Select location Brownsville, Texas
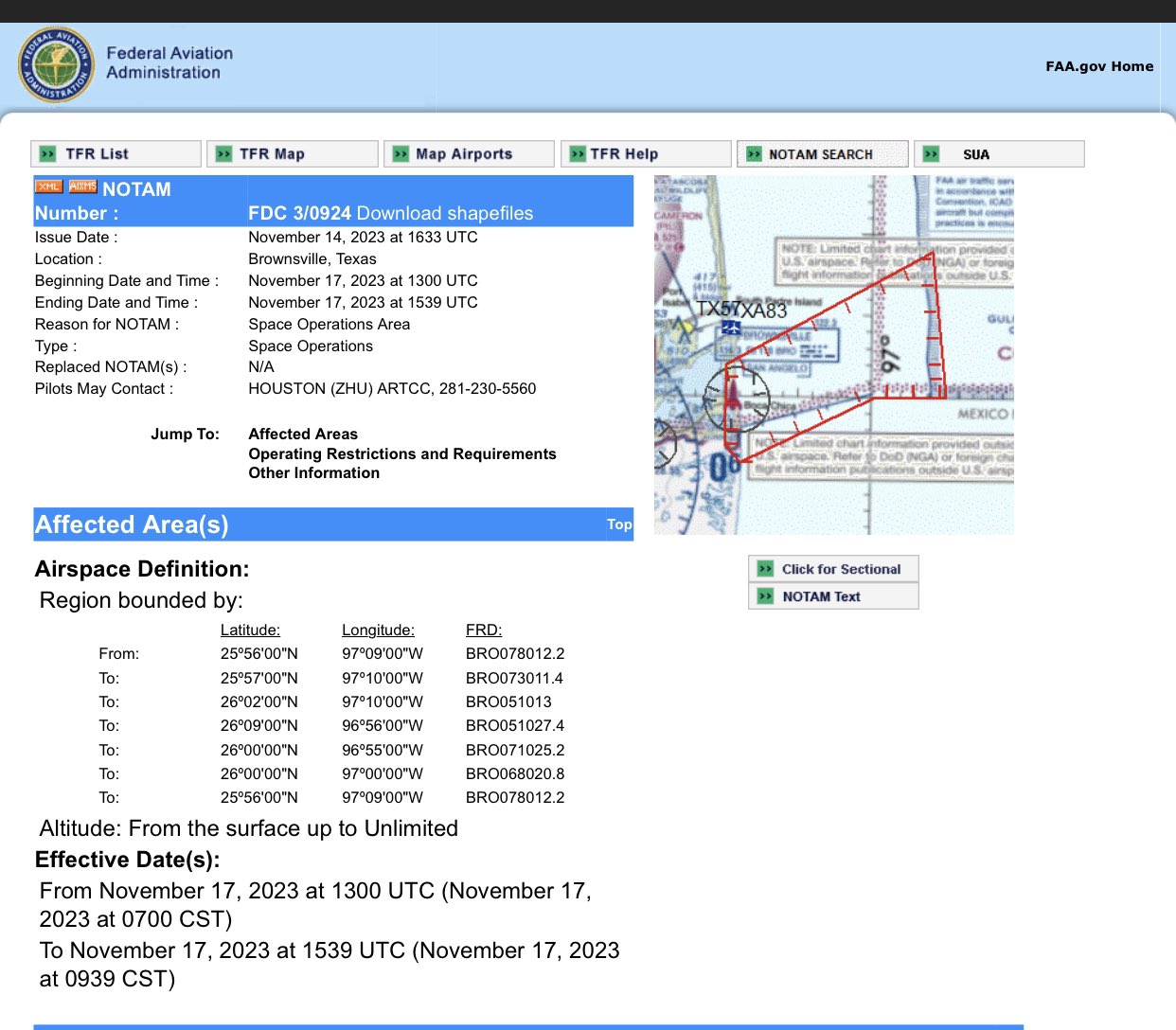 312,258
